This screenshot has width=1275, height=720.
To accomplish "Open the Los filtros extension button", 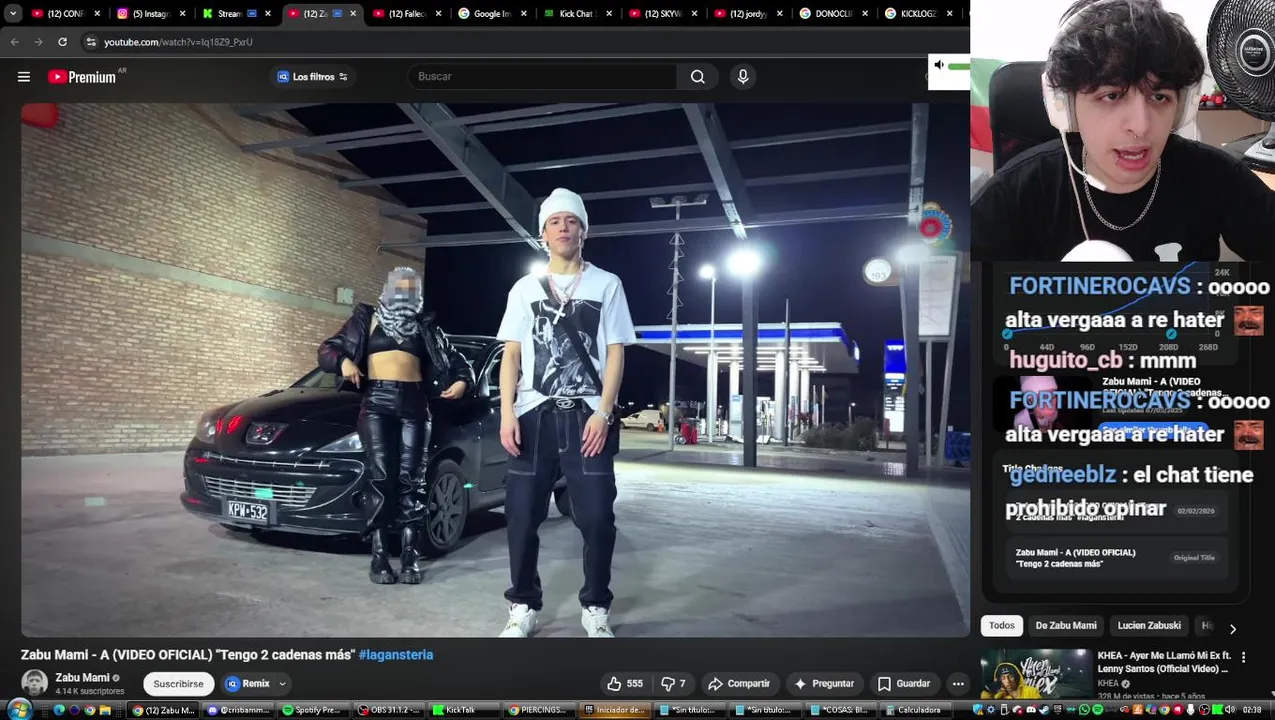I will point(313,77).
